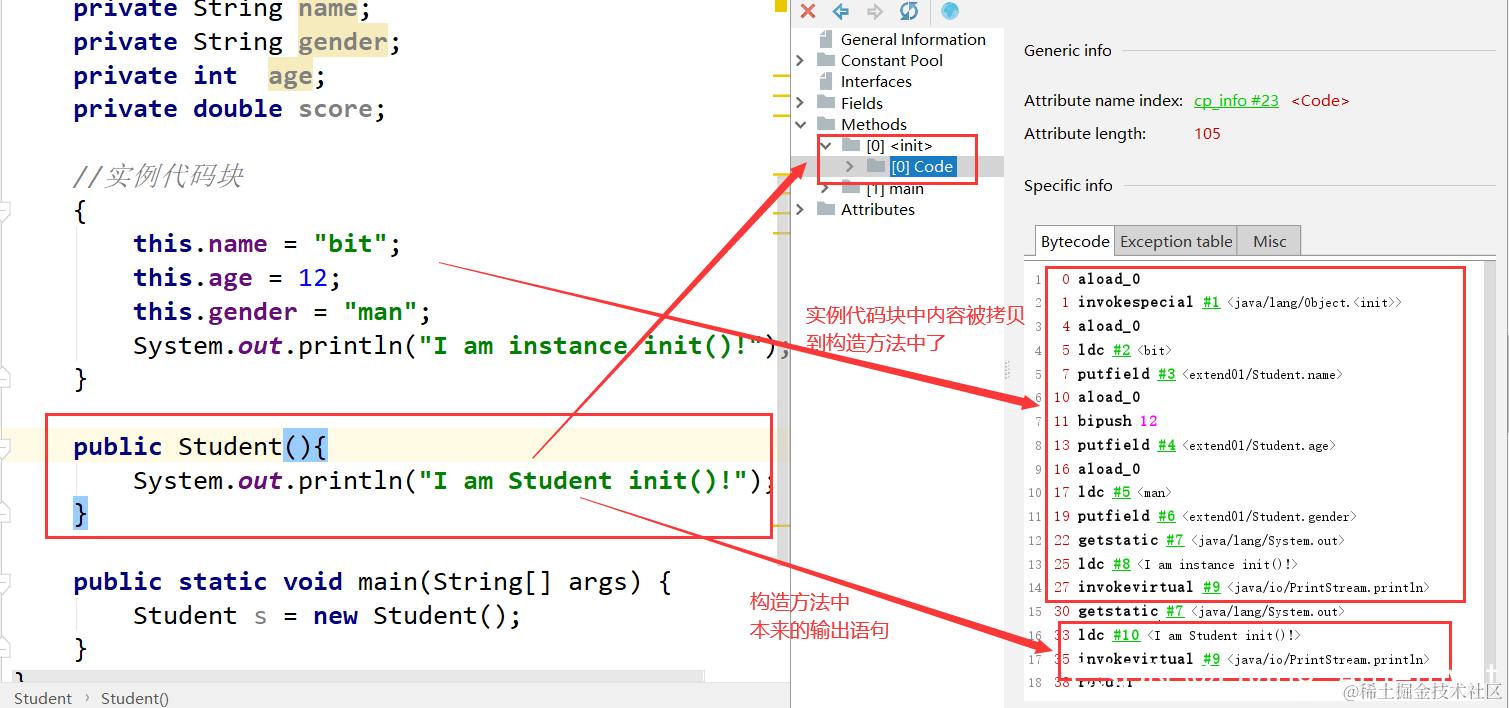The height and width of the screenshot is (708, 1509).
Task: Reload the class file with refresh icon
Action: [x=908, y=11]
